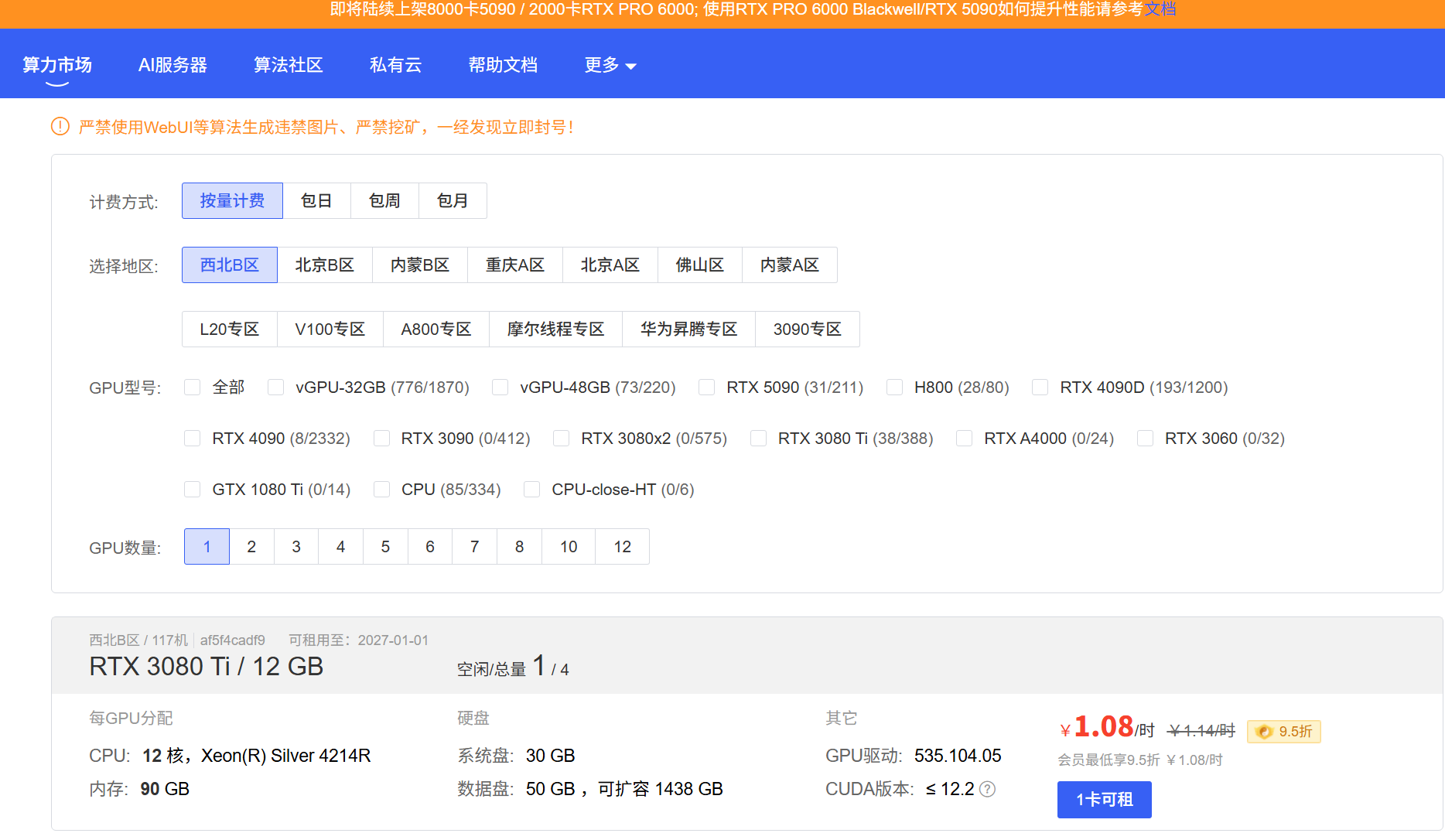The width and height of the screenshot is (1445, 840).
Task: Select the 华为昇腾专区 zone
Action: click(x=689, y=330)
